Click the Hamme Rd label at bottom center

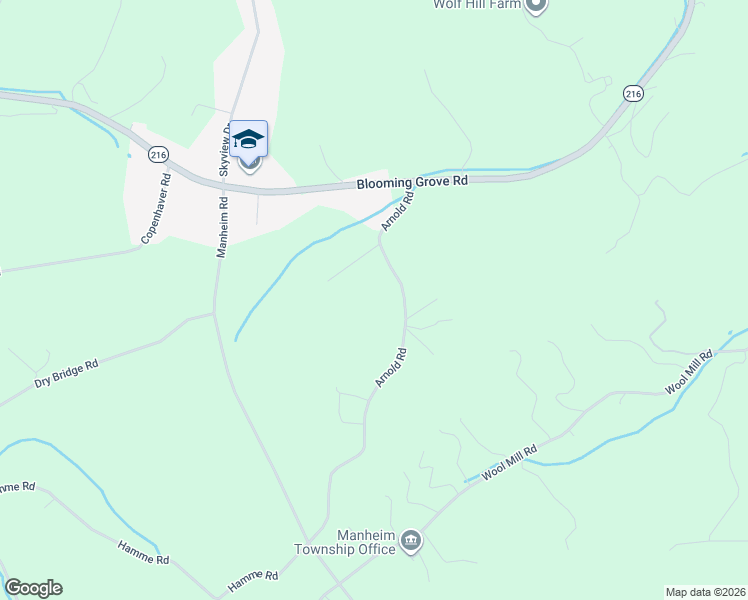point(253,580)
